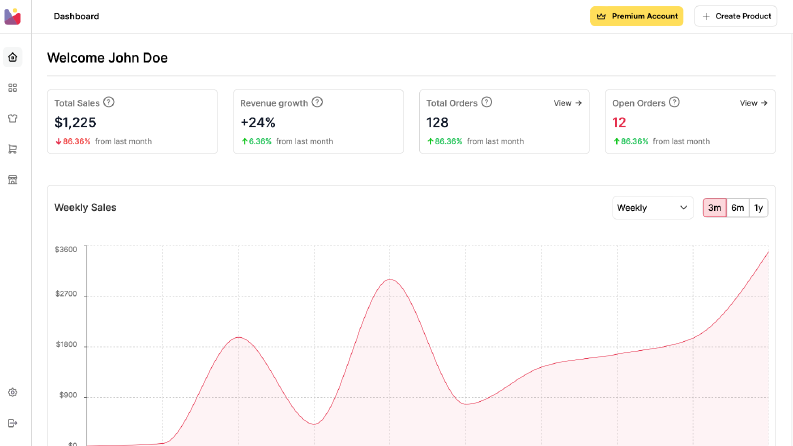This screenshot has height=446, width=793.
Task: Open the products shirt icon in the sidebar
Action: click(x=13, y=118)
